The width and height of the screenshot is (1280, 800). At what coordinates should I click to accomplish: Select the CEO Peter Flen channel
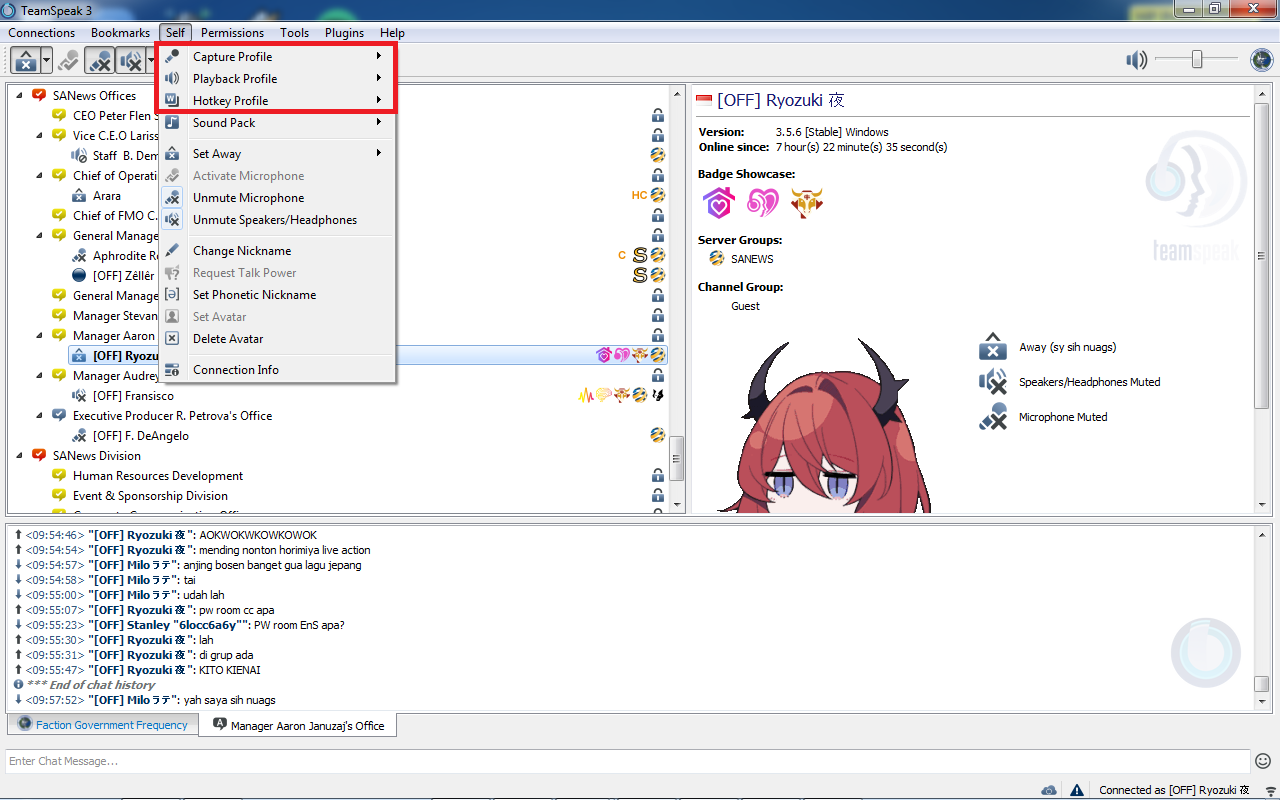(x=115, y=115)
